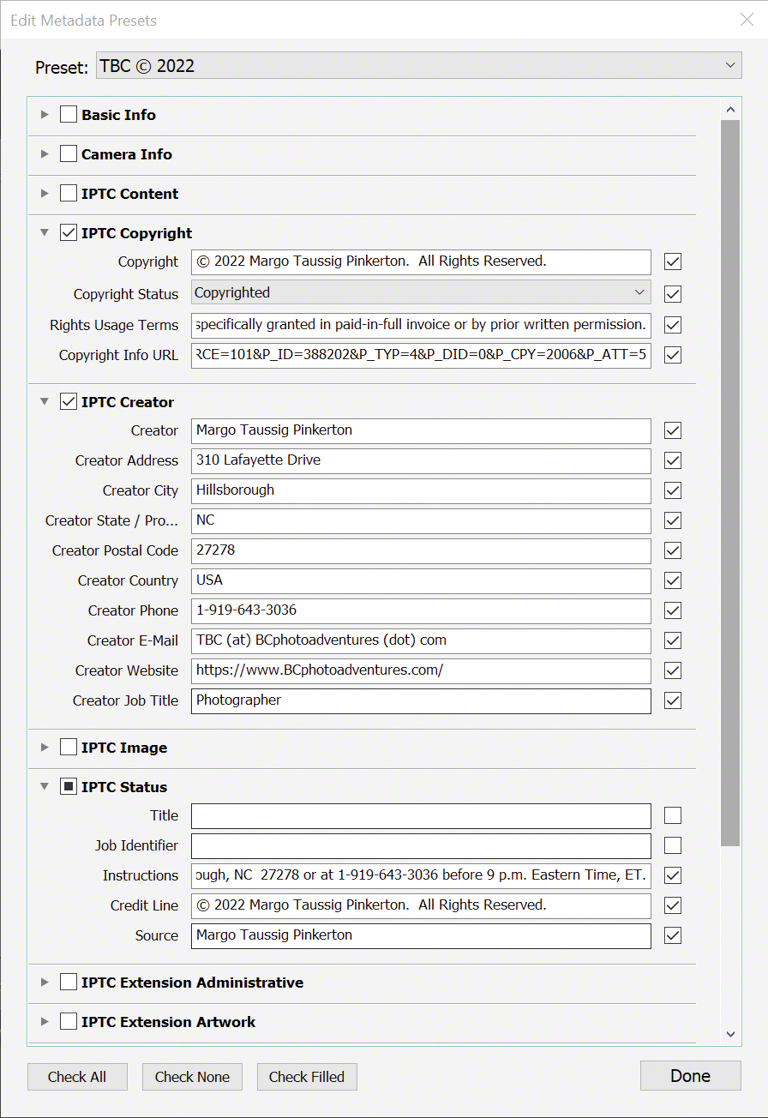768x1118 pixels.
Task: Uncheck the IPTC Copyright section checkbox
Action: 68,232
